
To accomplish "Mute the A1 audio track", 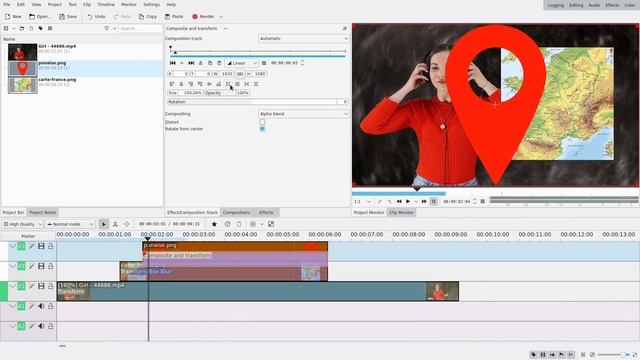I will 41,306.
